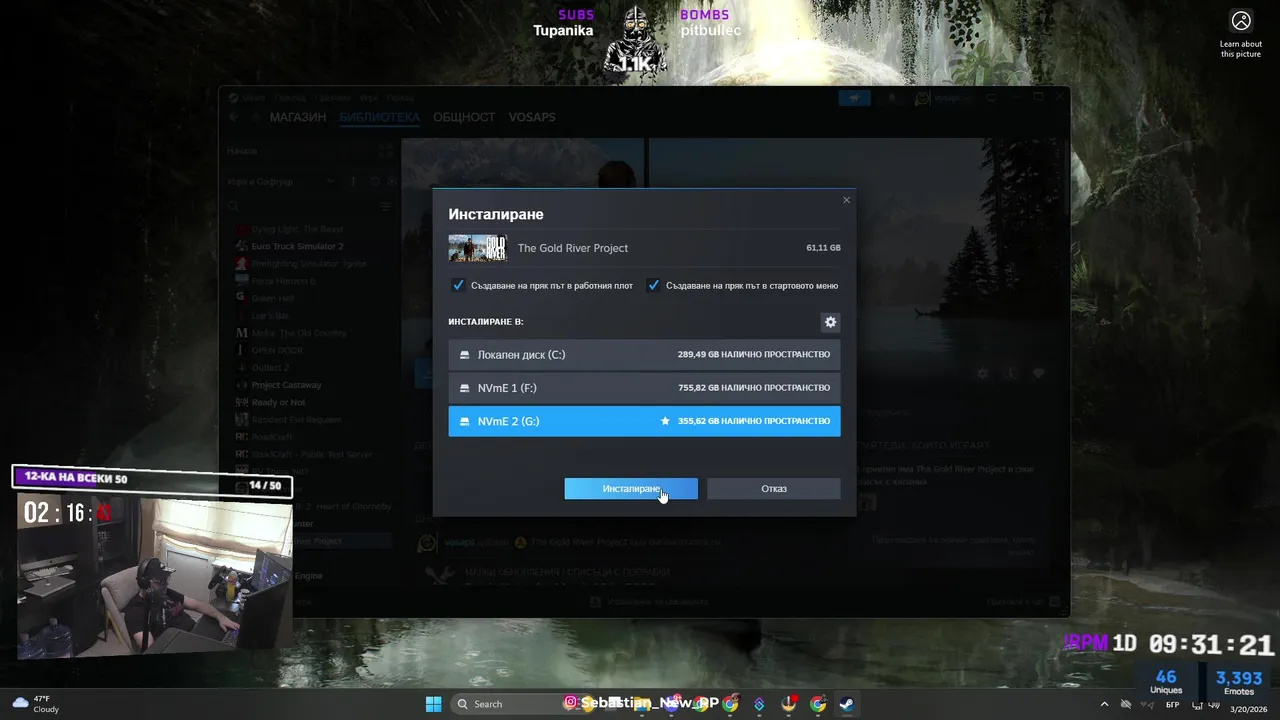Show hidden tray icons chevron
Image resolution: width=1280 pixels, height=720 pixels.
tap(1104, 704)
